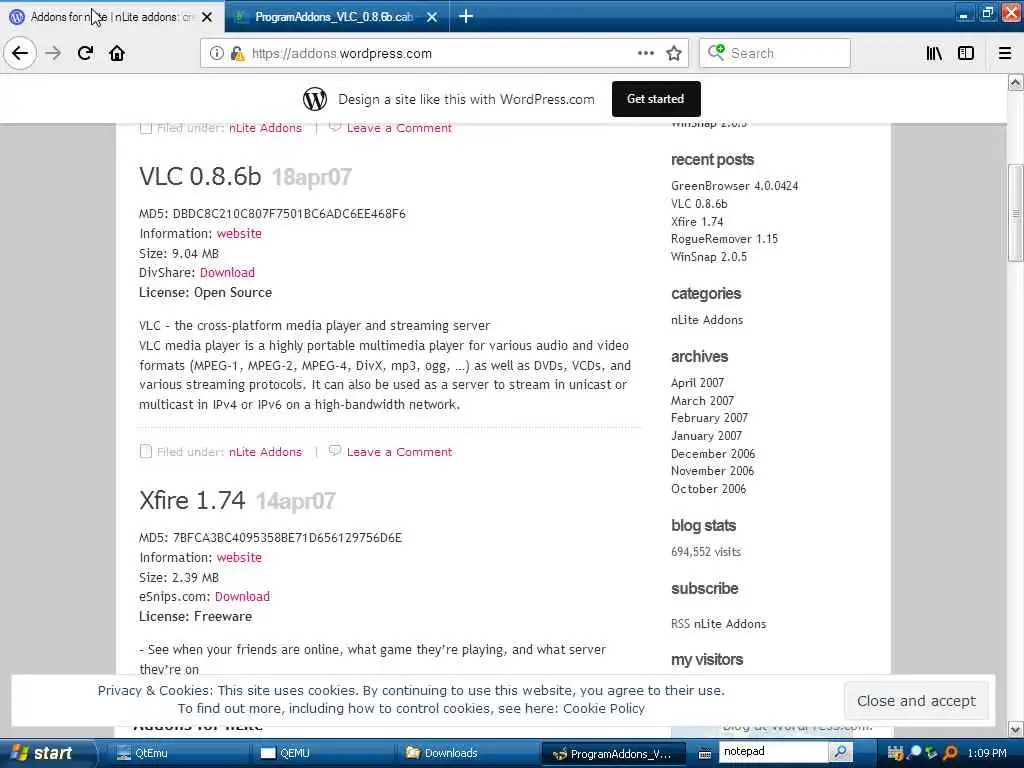Viewport: 1024px width, 768px height.
Task: Open page actions three-dot menu
Action: [x=646, y=53]
